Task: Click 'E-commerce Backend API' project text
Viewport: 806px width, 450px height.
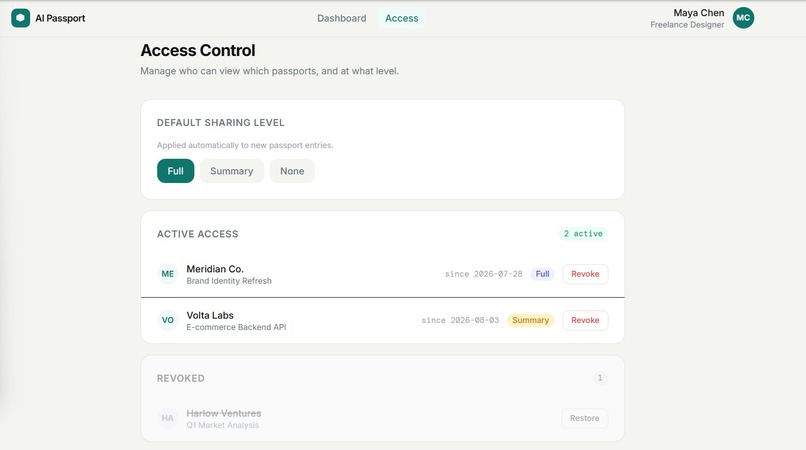Action: click(x=236, y=327)
